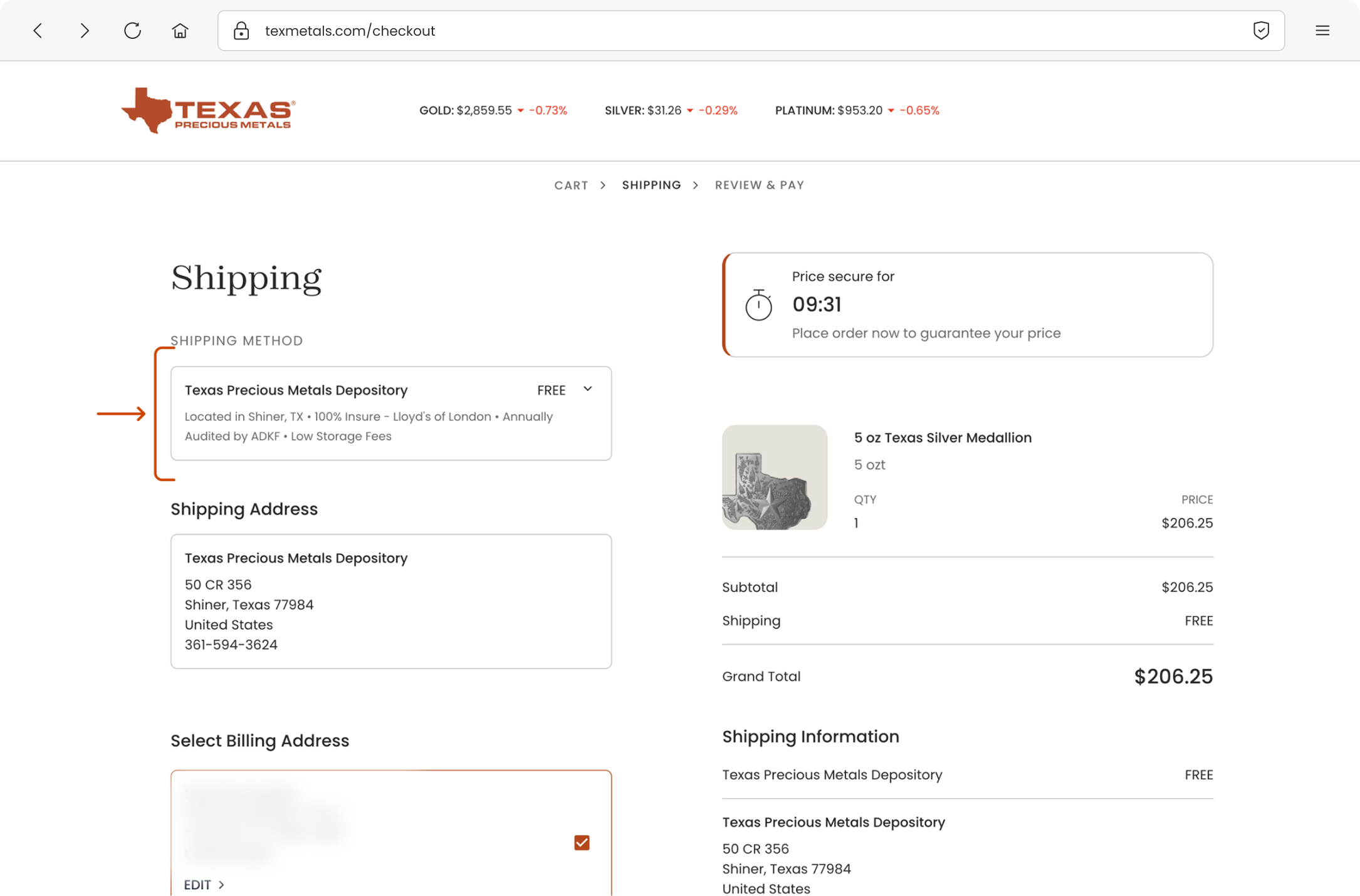Viewport: 1360px width, 896px height.
Task: Open the browser hamburger menu
Action: tap(1322, 31)
